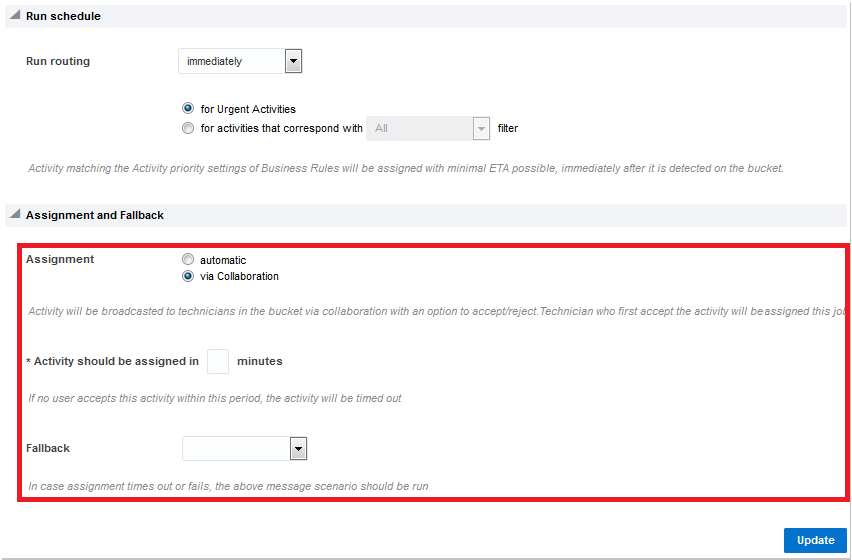Click the assignment minutes input field
This screenshot has height=560, width=852.
click(218, 361)
